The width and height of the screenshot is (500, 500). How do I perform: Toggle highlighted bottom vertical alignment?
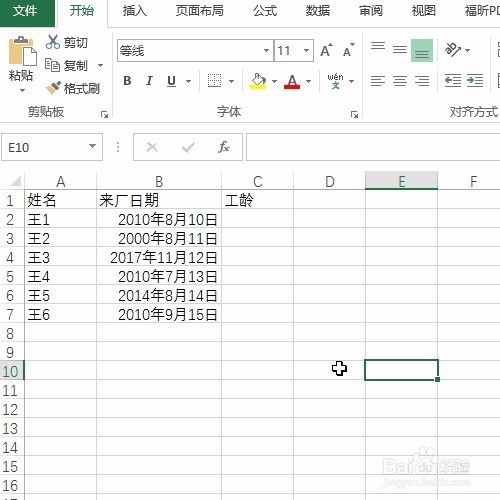click(x=422, y=50)
